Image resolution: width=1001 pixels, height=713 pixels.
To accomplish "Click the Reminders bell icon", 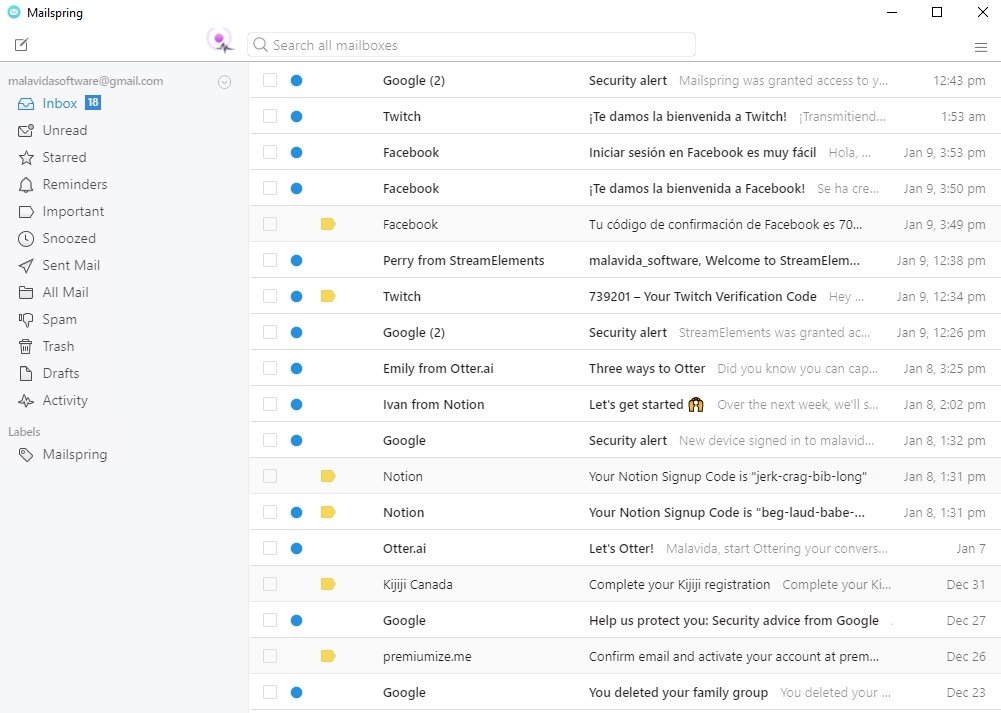I will (26, 184).
